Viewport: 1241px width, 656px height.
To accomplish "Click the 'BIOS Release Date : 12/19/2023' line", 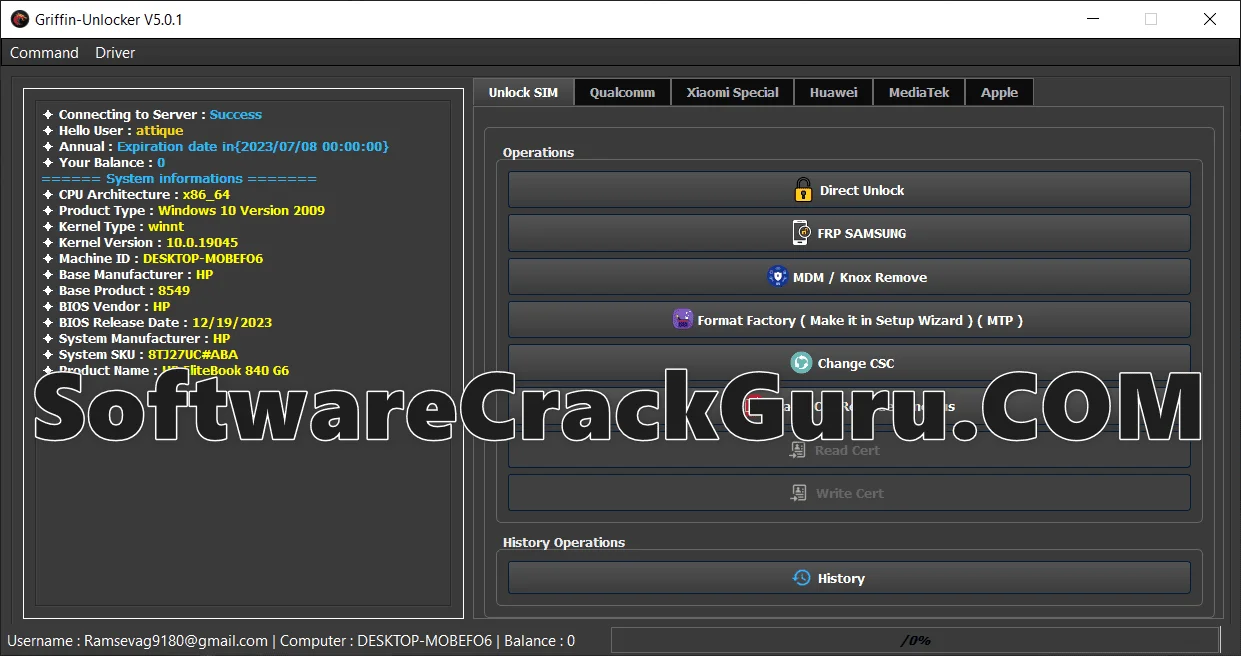I will [157, 323].
